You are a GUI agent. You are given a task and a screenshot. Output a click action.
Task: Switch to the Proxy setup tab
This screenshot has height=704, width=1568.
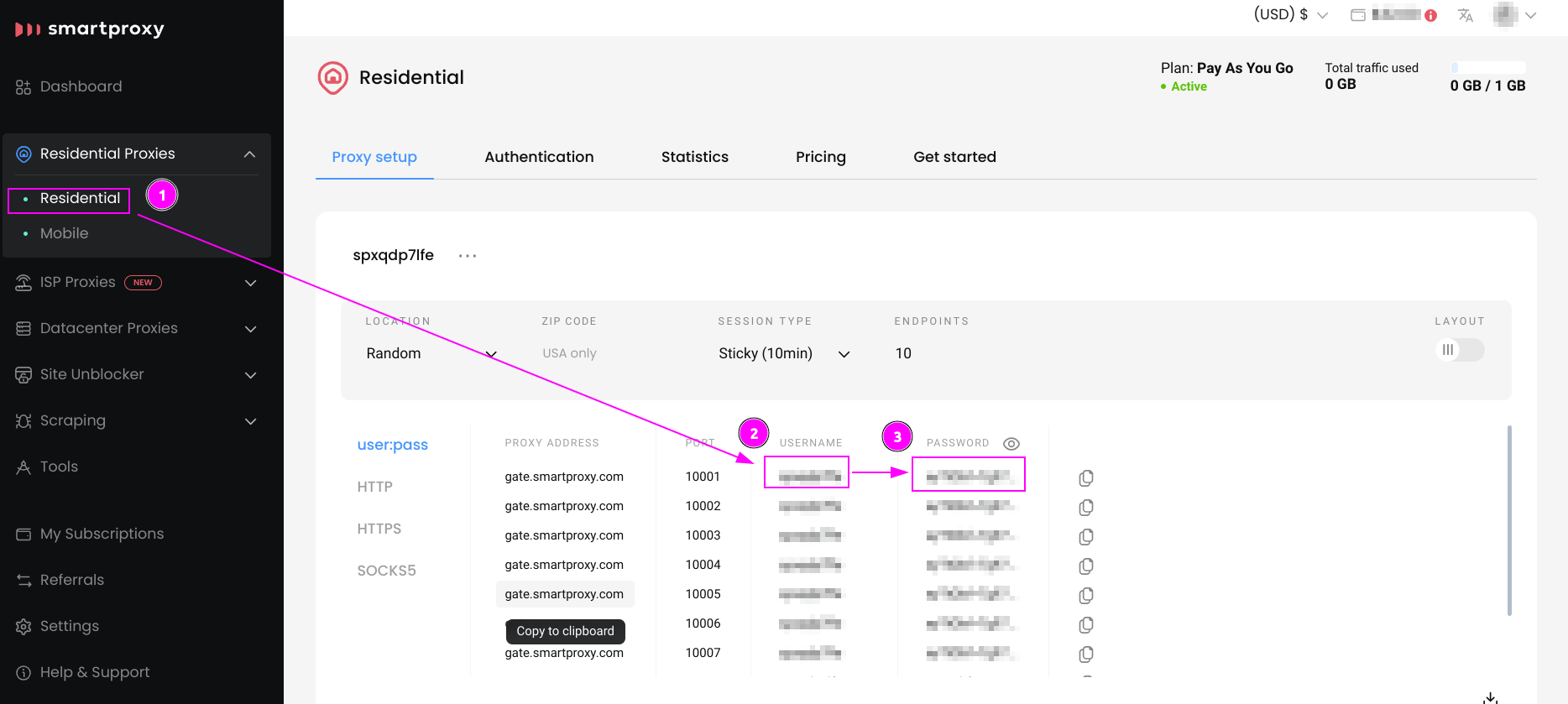374,157
